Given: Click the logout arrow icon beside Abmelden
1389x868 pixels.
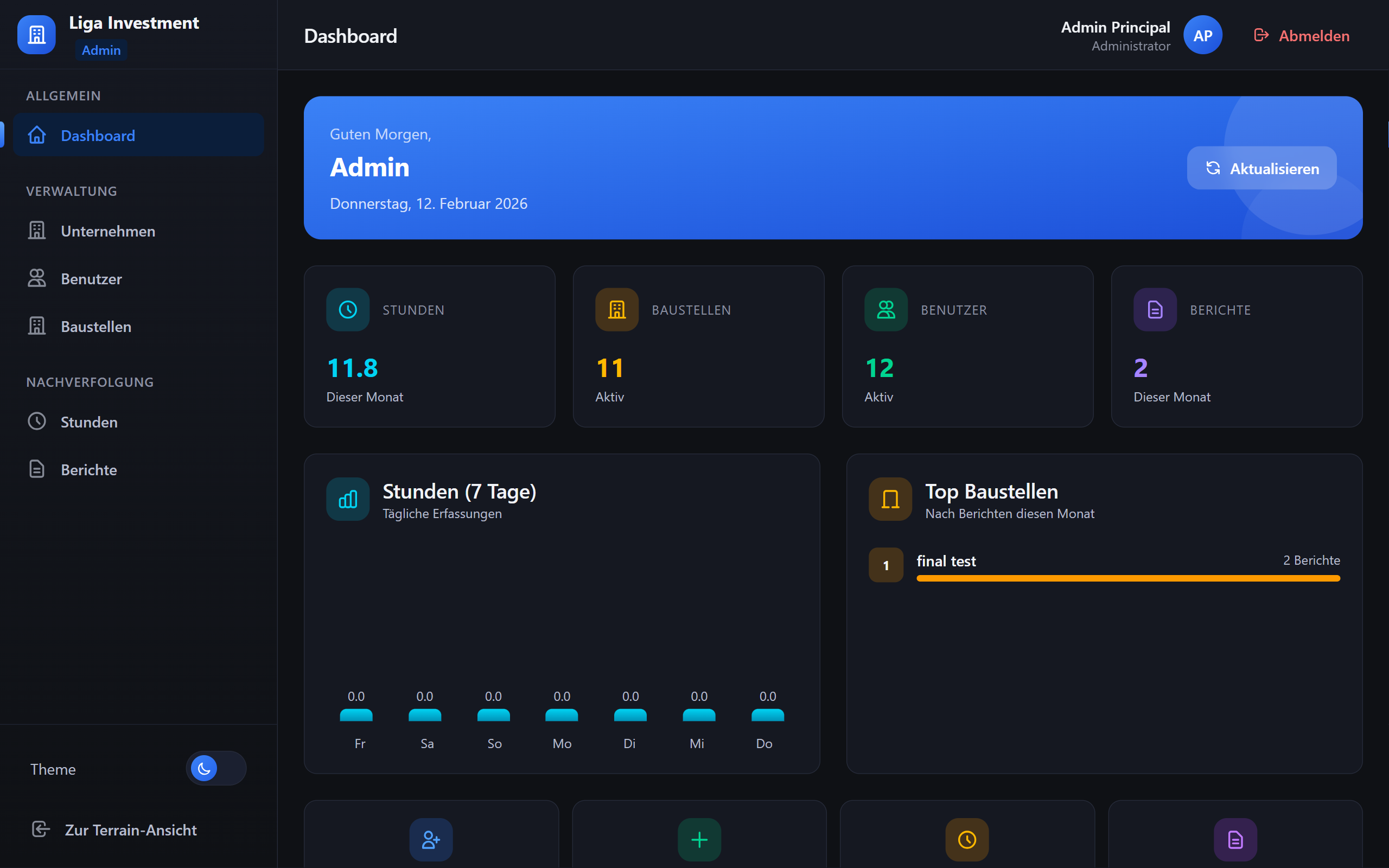Looking at the screenshot, I should pos(1261,35).
